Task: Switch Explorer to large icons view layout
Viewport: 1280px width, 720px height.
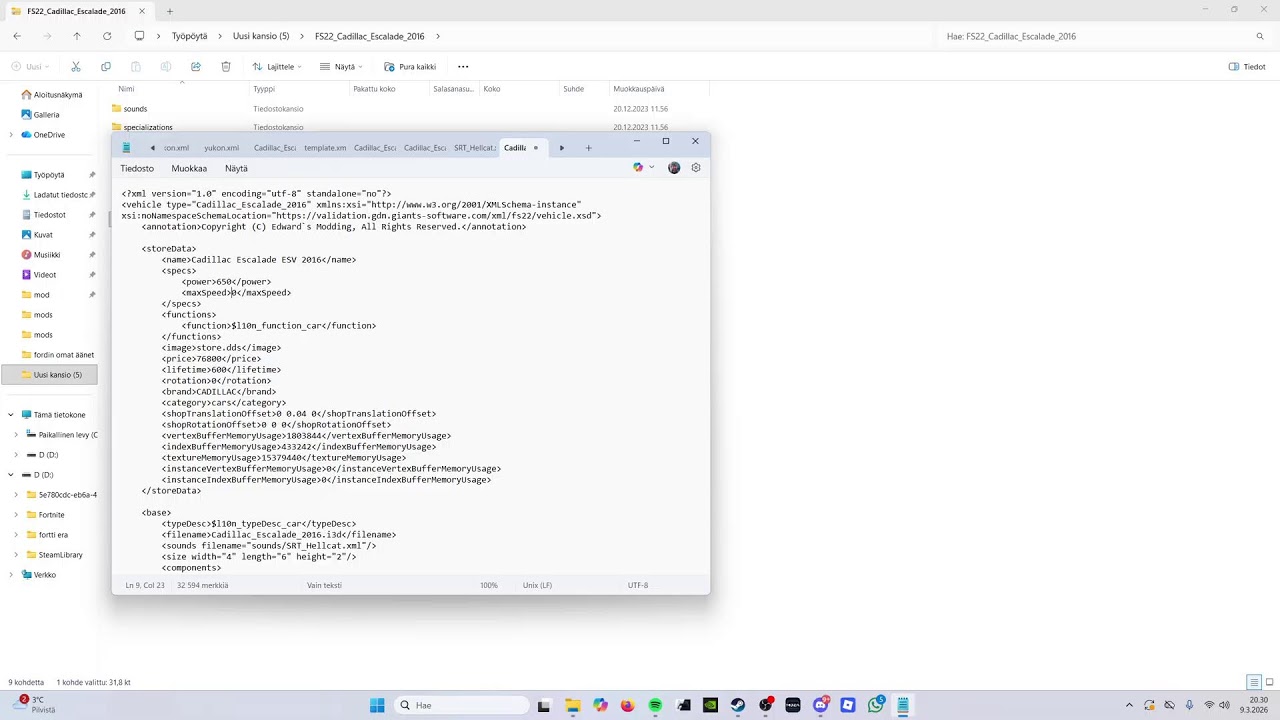Action: (x=1269, y=682)
